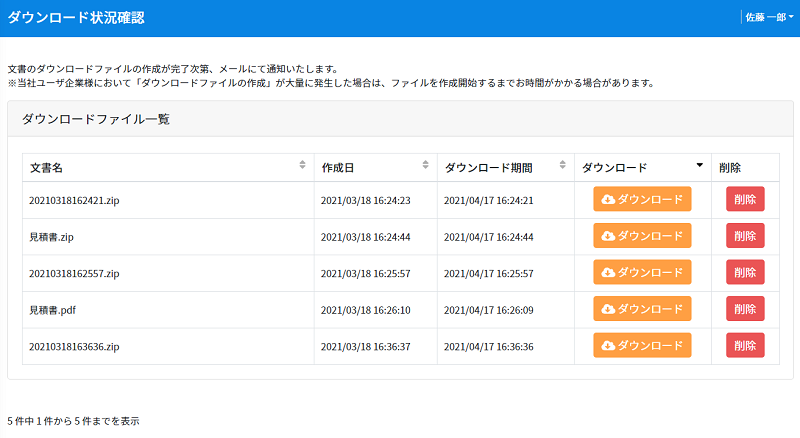Open the 佐藤 一郎 user dropdown menu
Viewport: 800px width, 438px height.
(769, 17)
